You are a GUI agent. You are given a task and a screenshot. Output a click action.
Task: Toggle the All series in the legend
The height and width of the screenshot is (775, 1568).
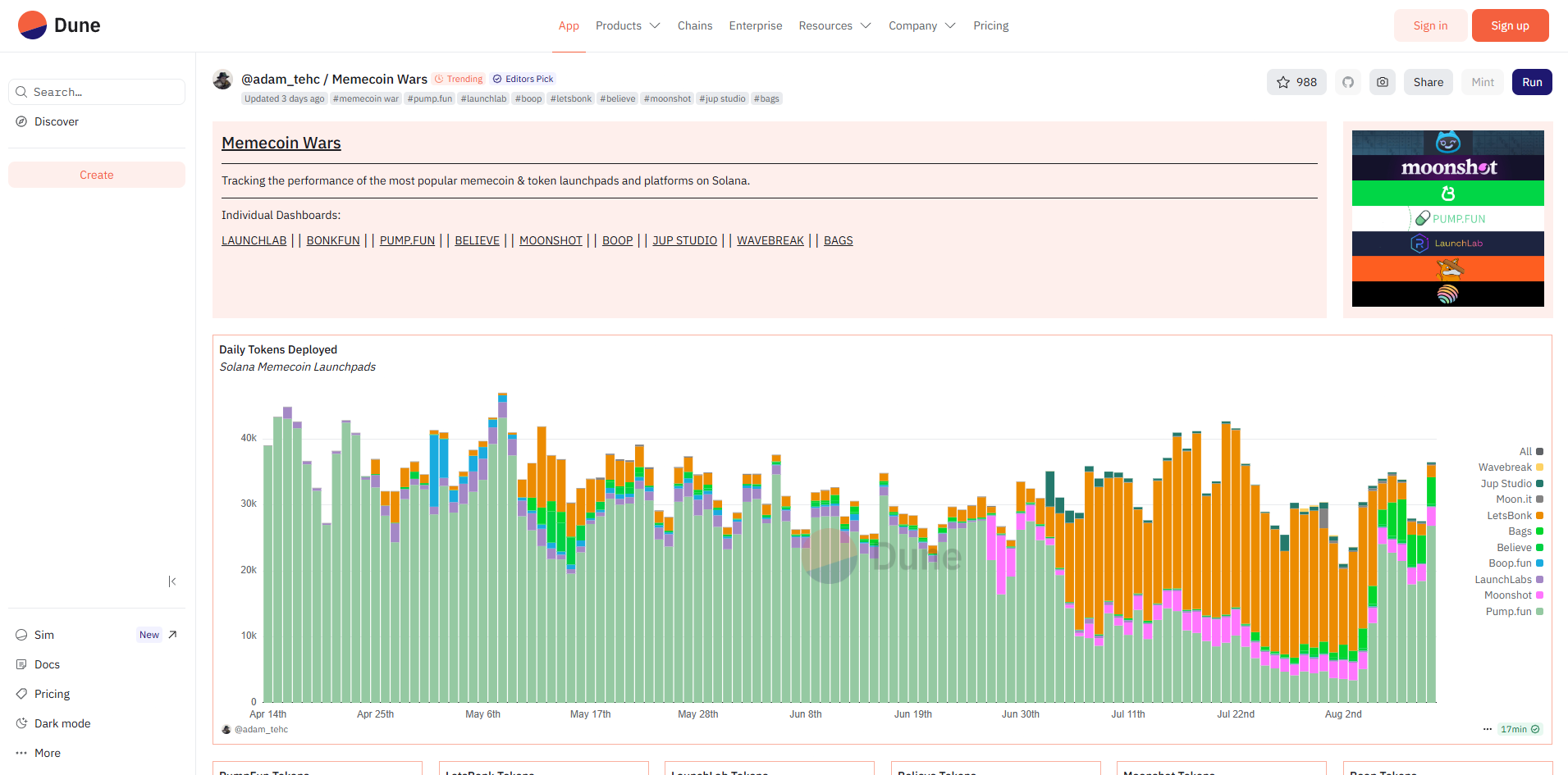pyautogui.click(x=1527, y=451)
